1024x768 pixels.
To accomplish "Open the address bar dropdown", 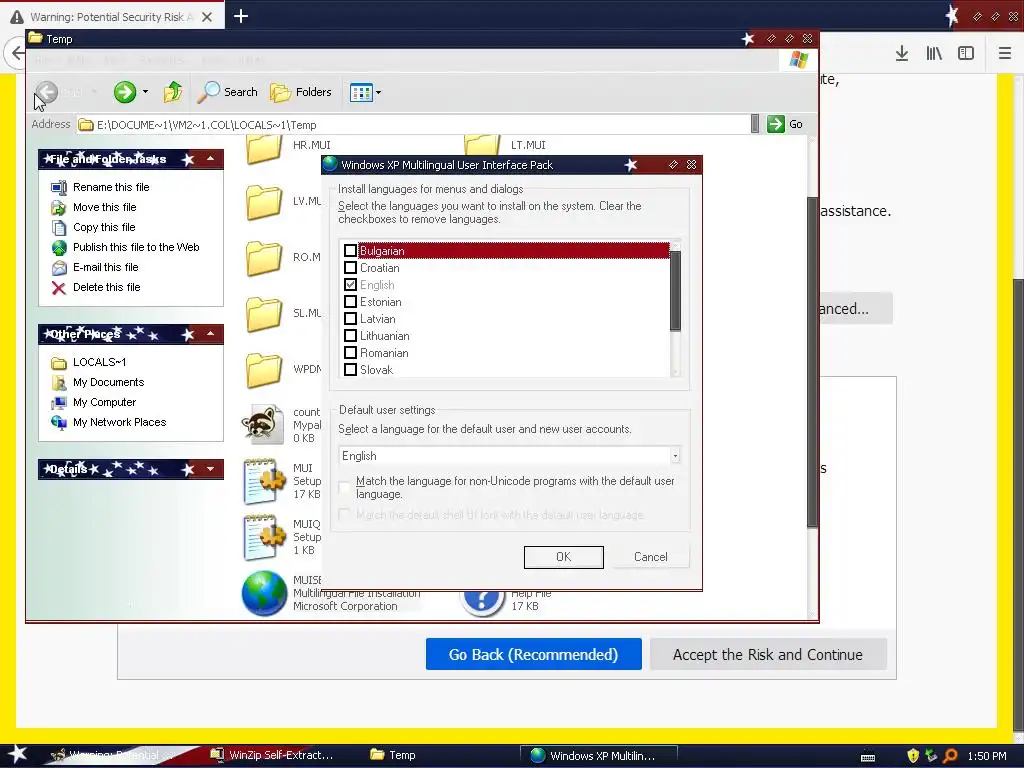I will coord(755,124).
